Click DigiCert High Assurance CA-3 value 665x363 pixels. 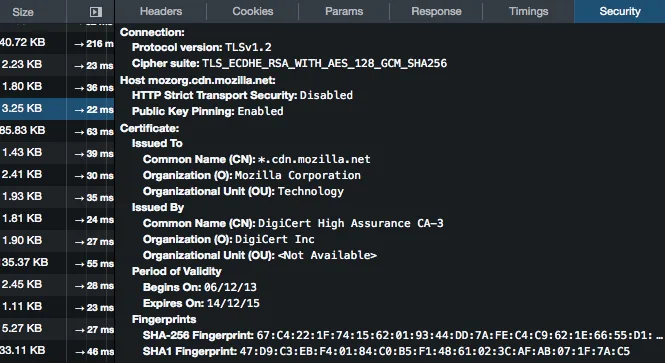(351, 223)
